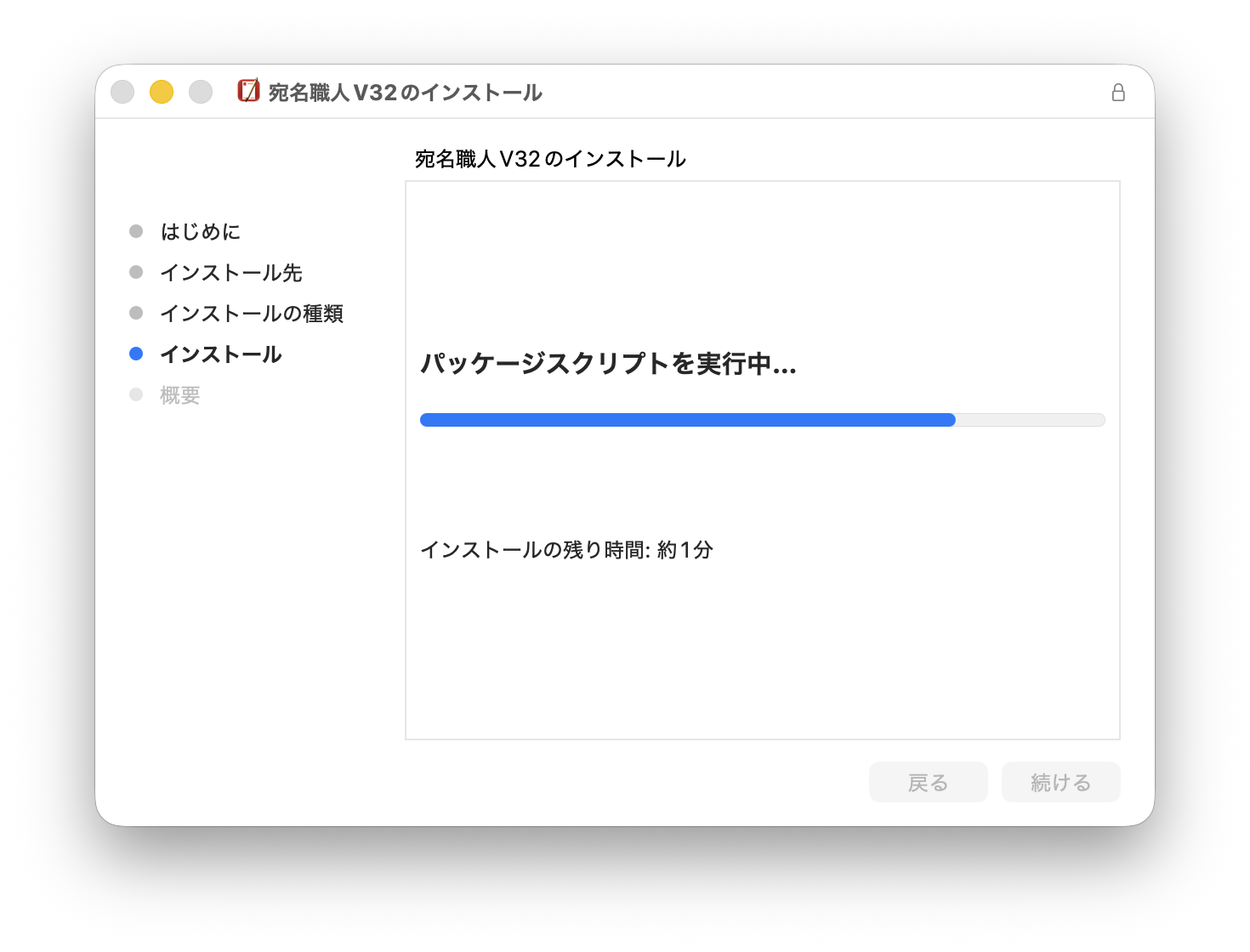Click the 宛名職人 app icon in title bar
This screenshot has height=952, width=1250.
coord(248,91)
